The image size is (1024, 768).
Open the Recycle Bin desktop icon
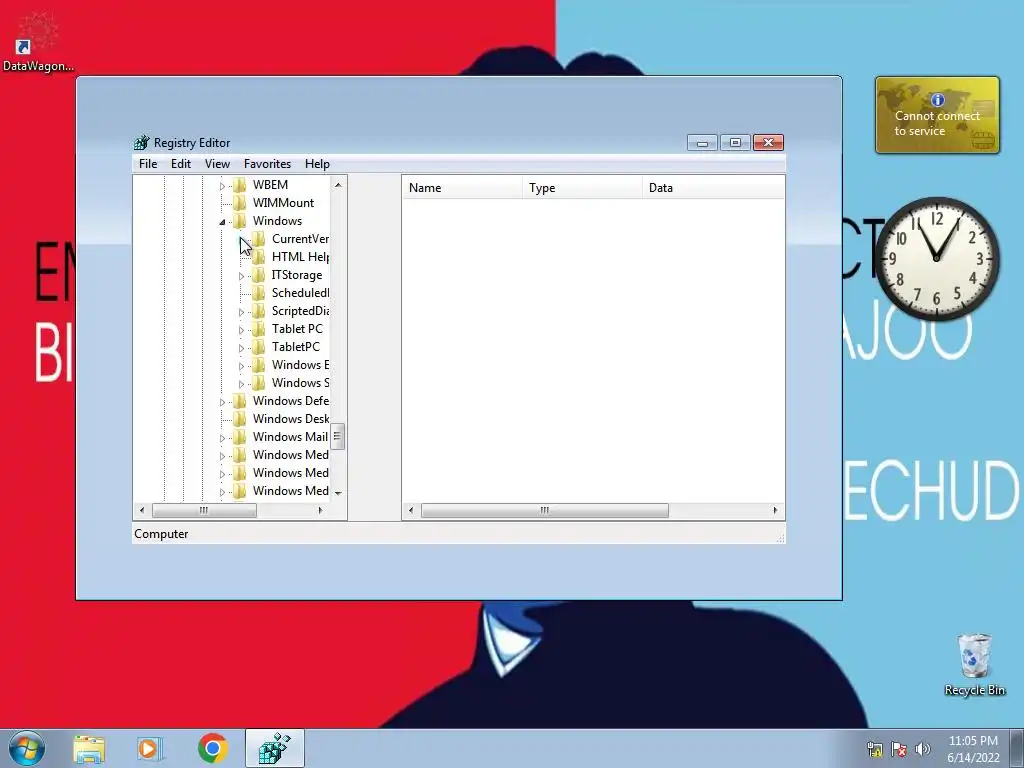[x=974, y=664]
